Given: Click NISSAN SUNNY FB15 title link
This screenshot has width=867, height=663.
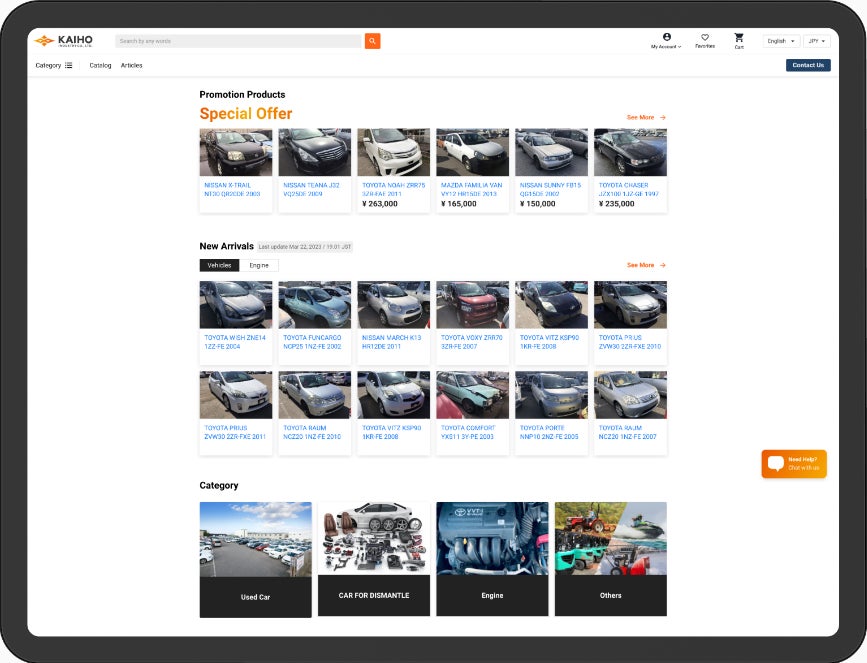Looking at the screenshot, I should 551,190.
